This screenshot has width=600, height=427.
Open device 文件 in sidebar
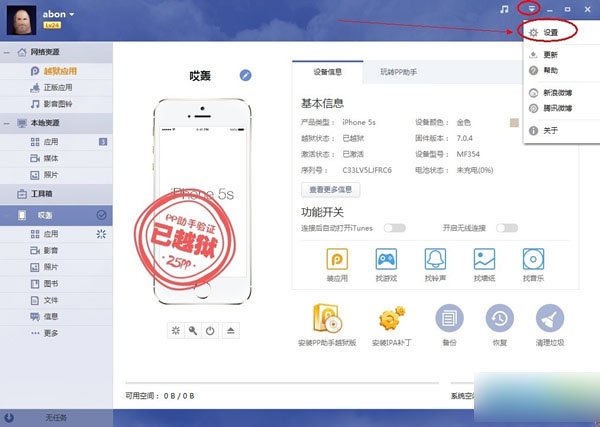pyautogui.click(x=56, y=300)
